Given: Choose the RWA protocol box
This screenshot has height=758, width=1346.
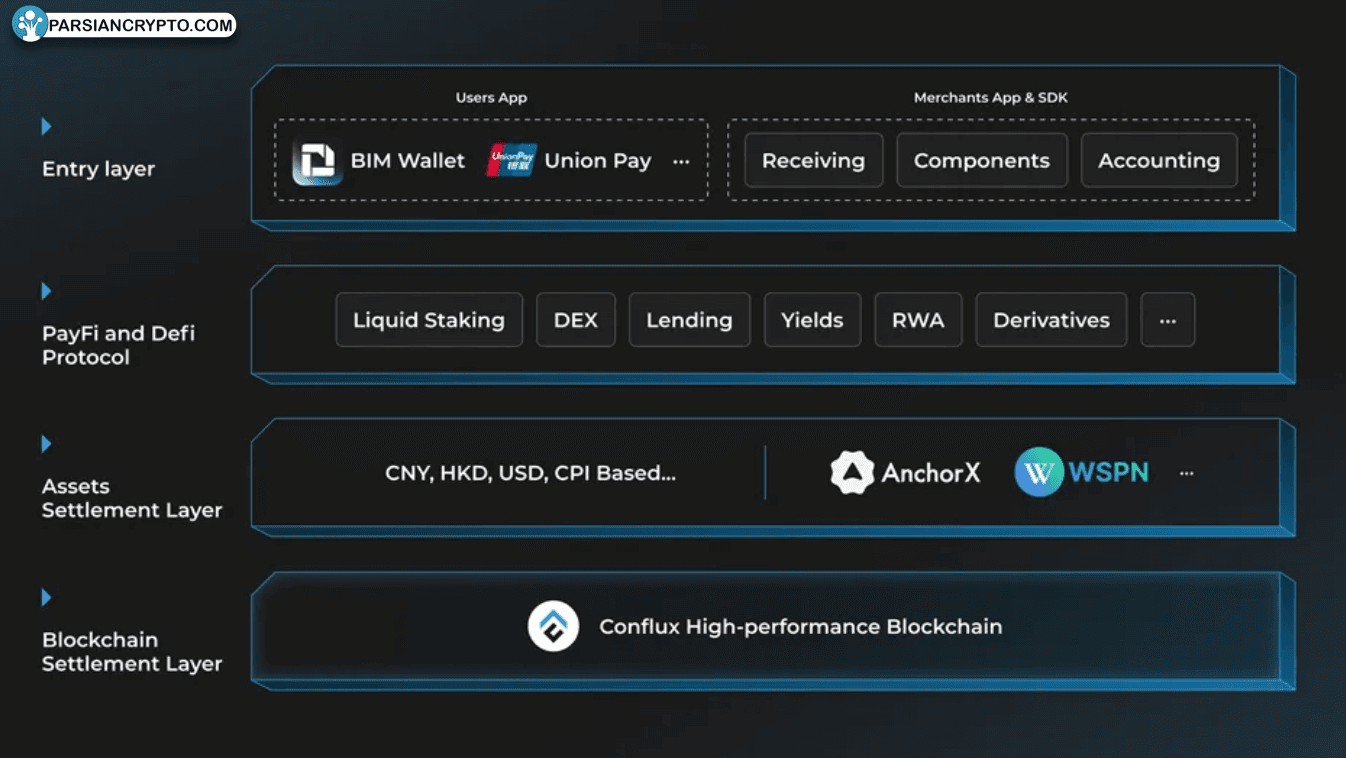Looking at the screenshot, I should click(918, 320).
